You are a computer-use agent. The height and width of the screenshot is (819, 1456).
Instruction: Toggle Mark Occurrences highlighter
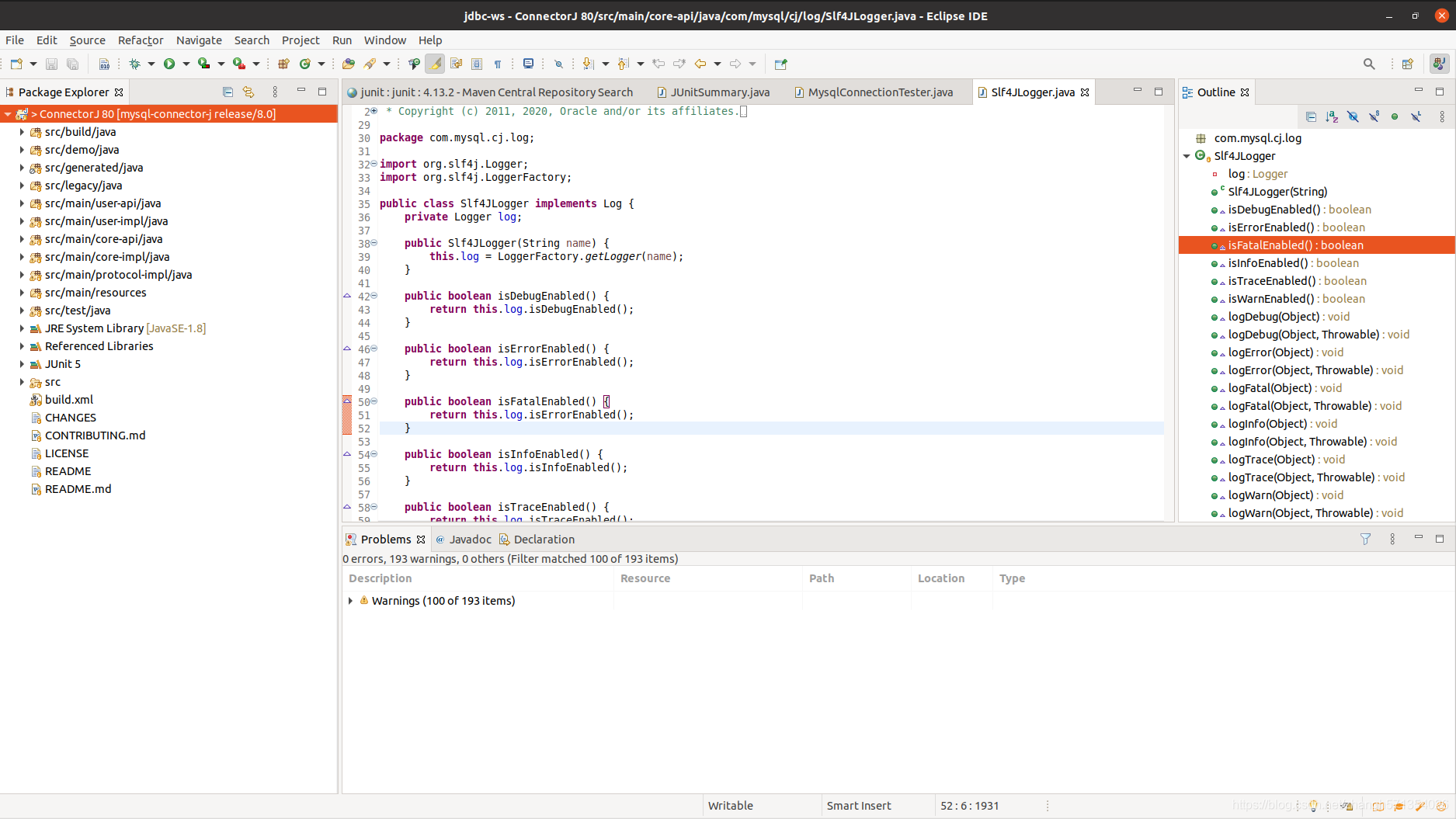[435, 64]
